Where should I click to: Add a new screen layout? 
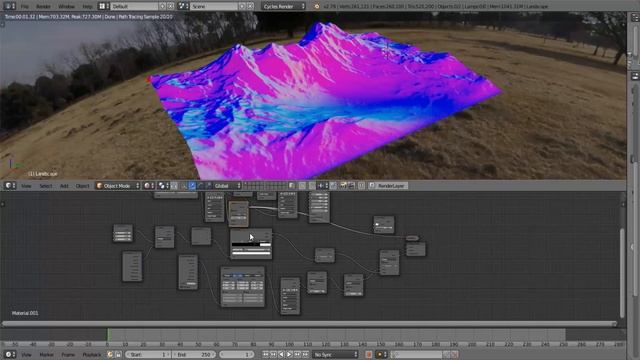tap(163, 6)
